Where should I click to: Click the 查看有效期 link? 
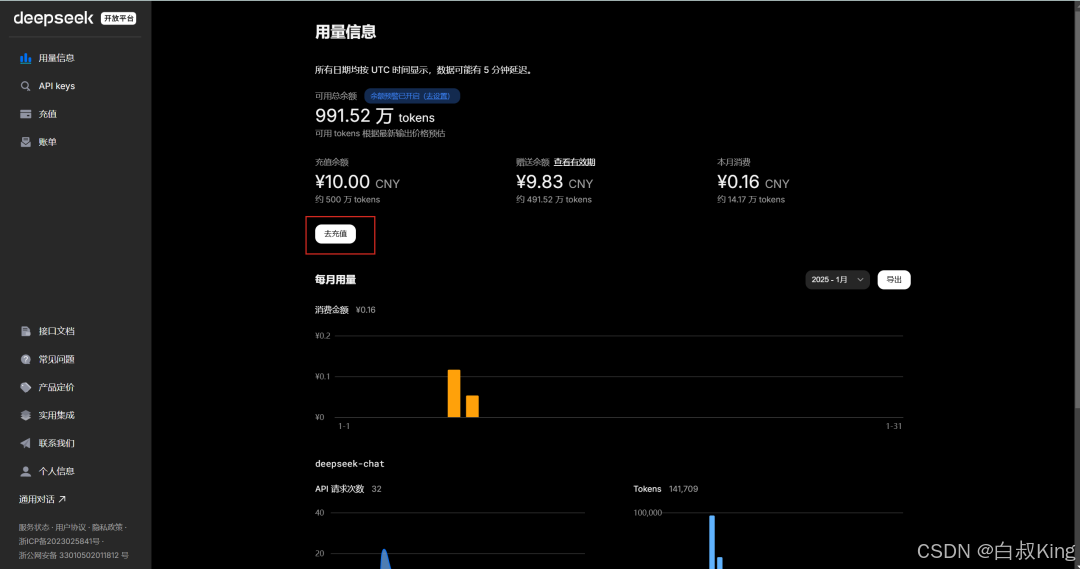pos(574,163)
